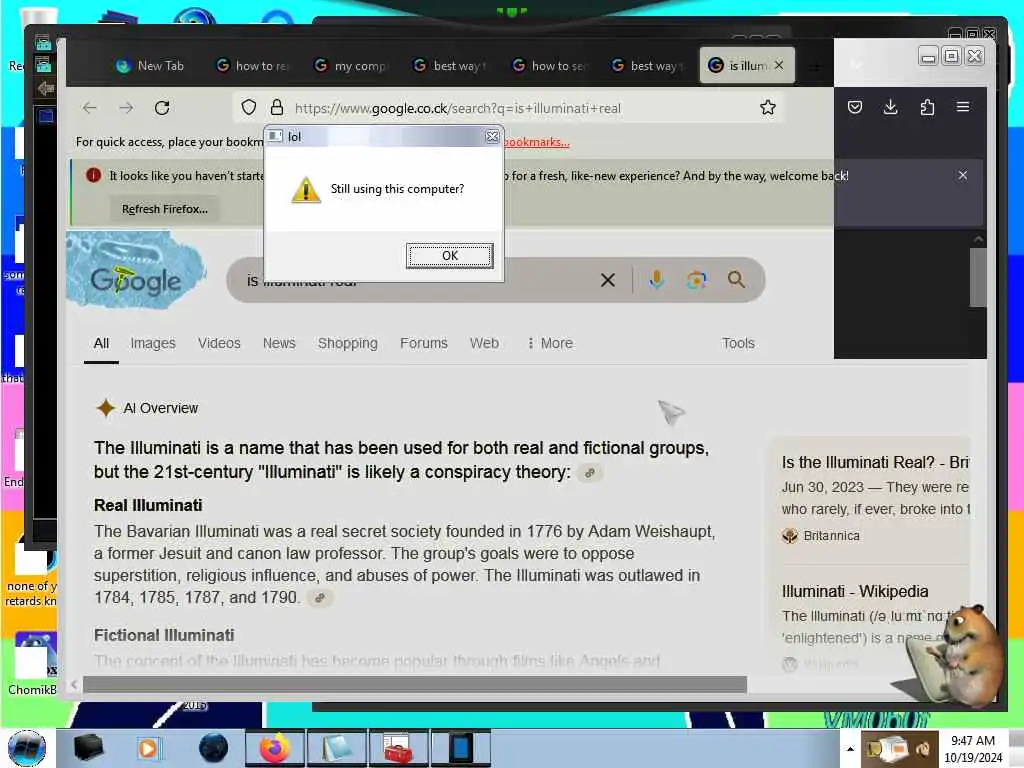The height and width of the screenshot is (768, 1024).
Task: Open the Pocket save icon
Action: pos(855,107)
